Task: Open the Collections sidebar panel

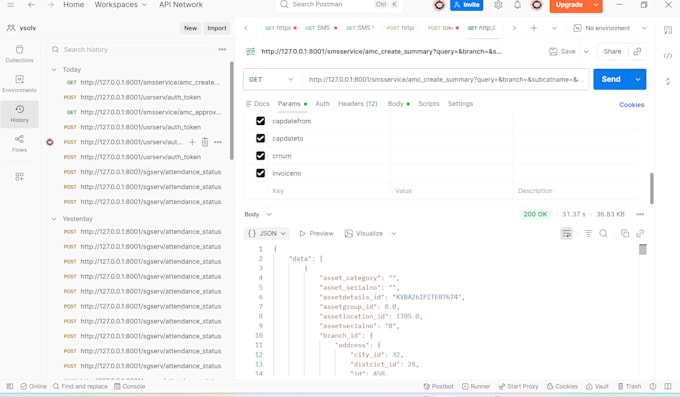Action: coord(19,54)
